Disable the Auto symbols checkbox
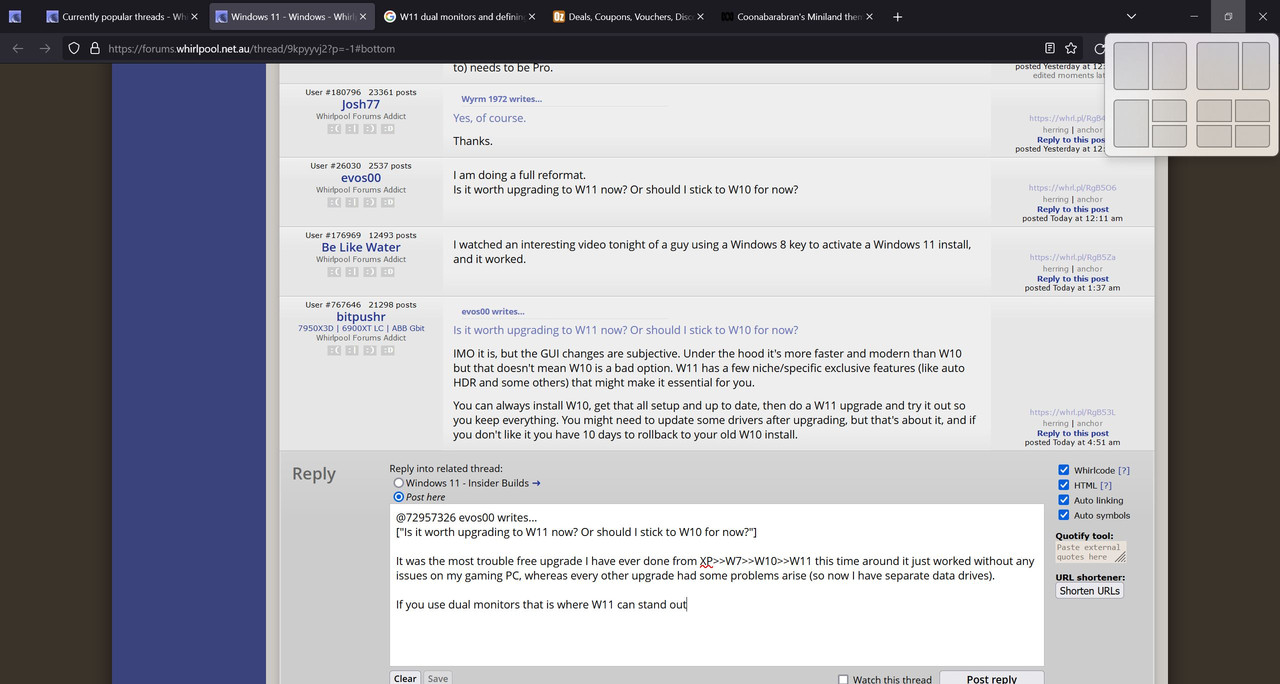 [x=1064, y=515]
